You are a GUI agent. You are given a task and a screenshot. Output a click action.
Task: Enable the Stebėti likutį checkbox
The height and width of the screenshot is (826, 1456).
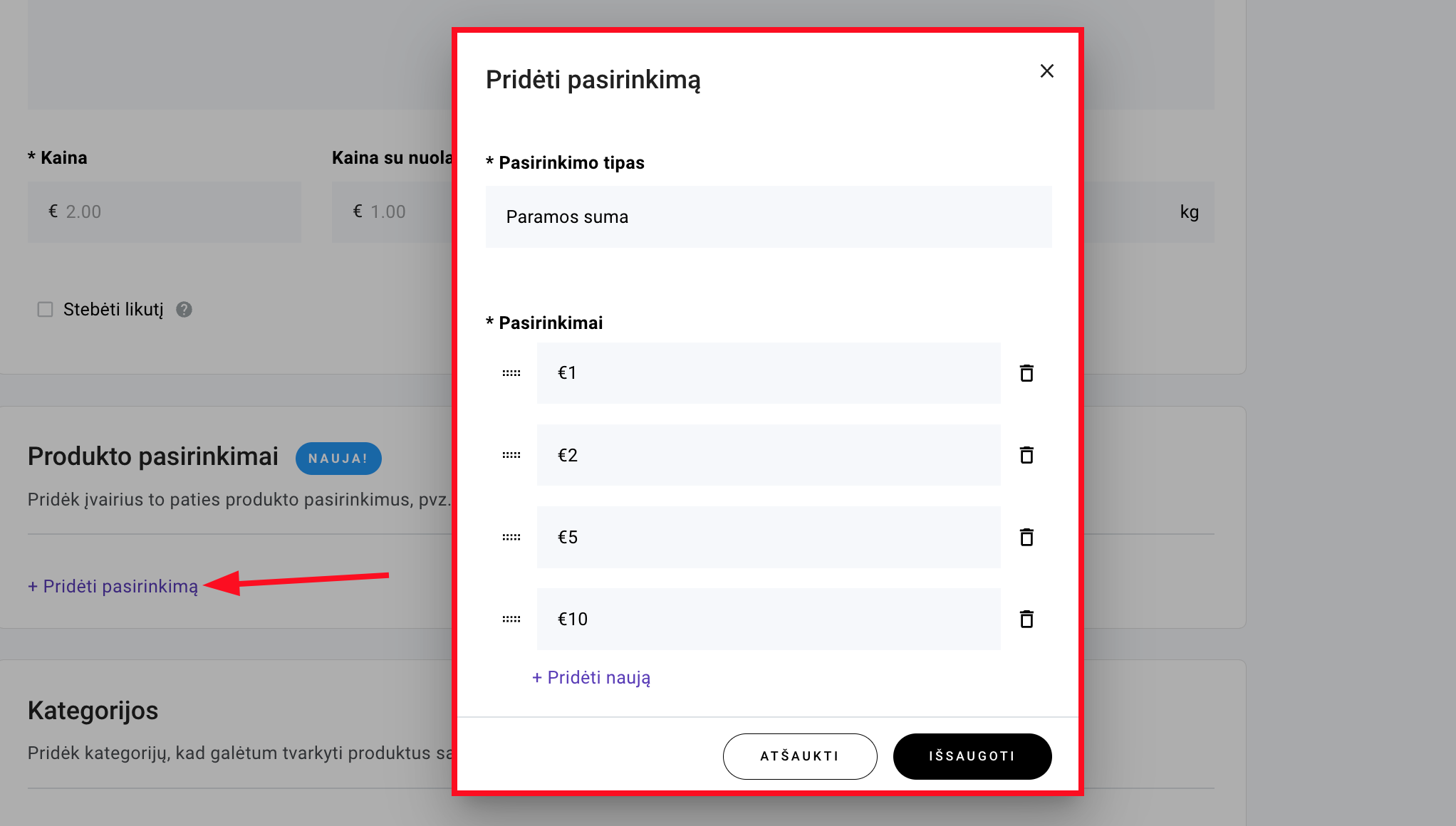(x=46, y=310)
